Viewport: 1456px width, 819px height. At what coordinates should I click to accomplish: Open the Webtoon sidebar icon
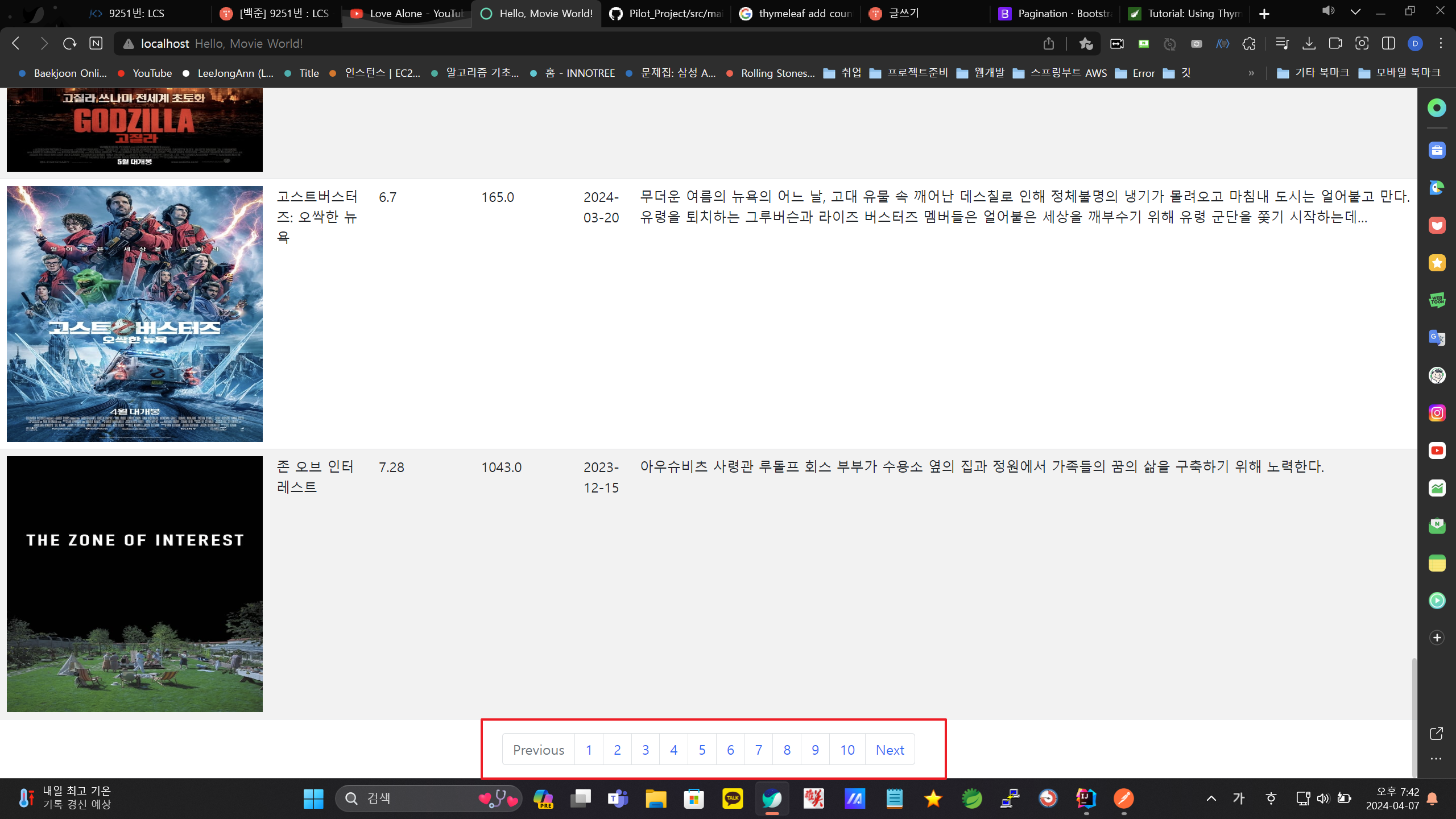[x=1437, y=300]
